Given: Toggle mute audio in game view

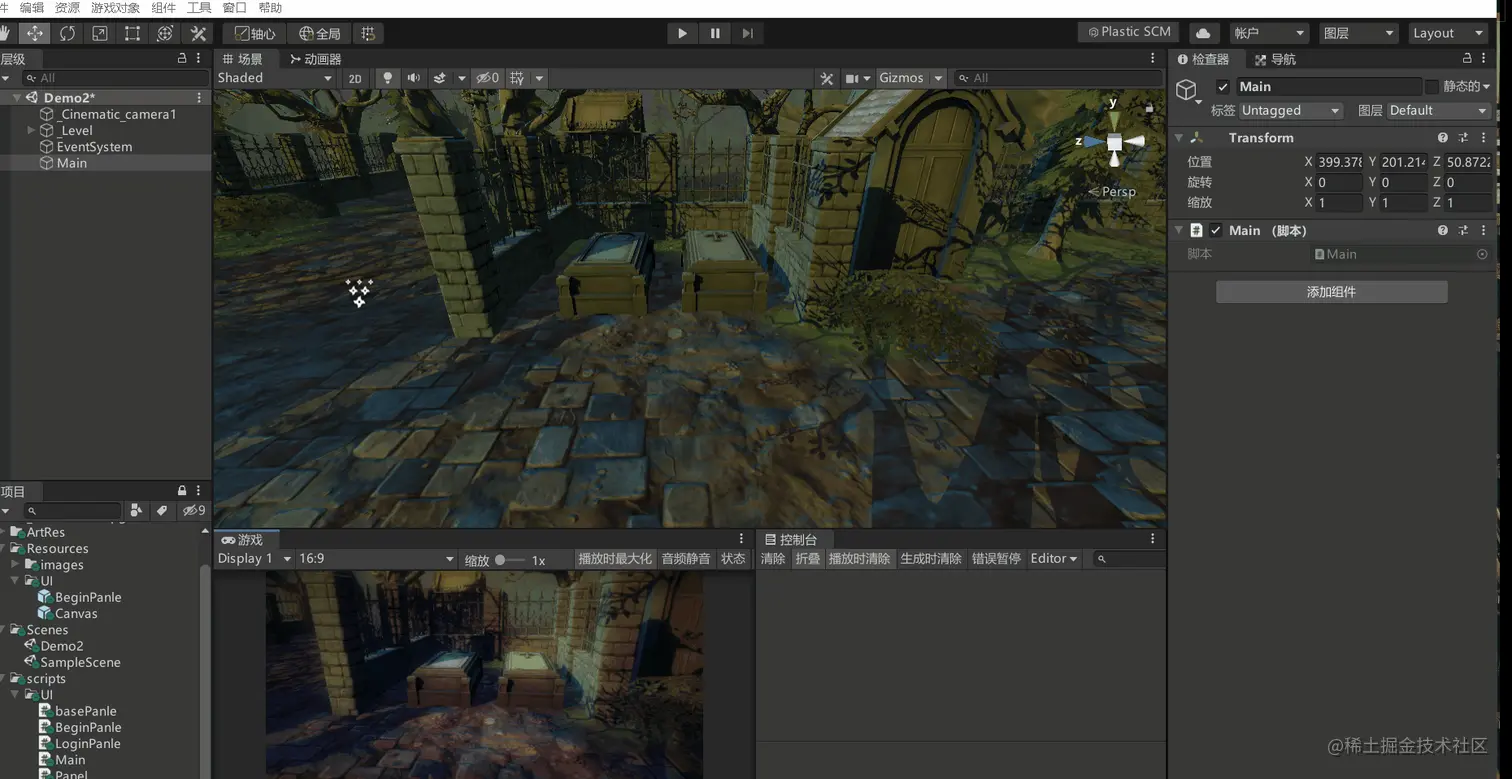Looking at the screenshot, I should coord(686,559).
